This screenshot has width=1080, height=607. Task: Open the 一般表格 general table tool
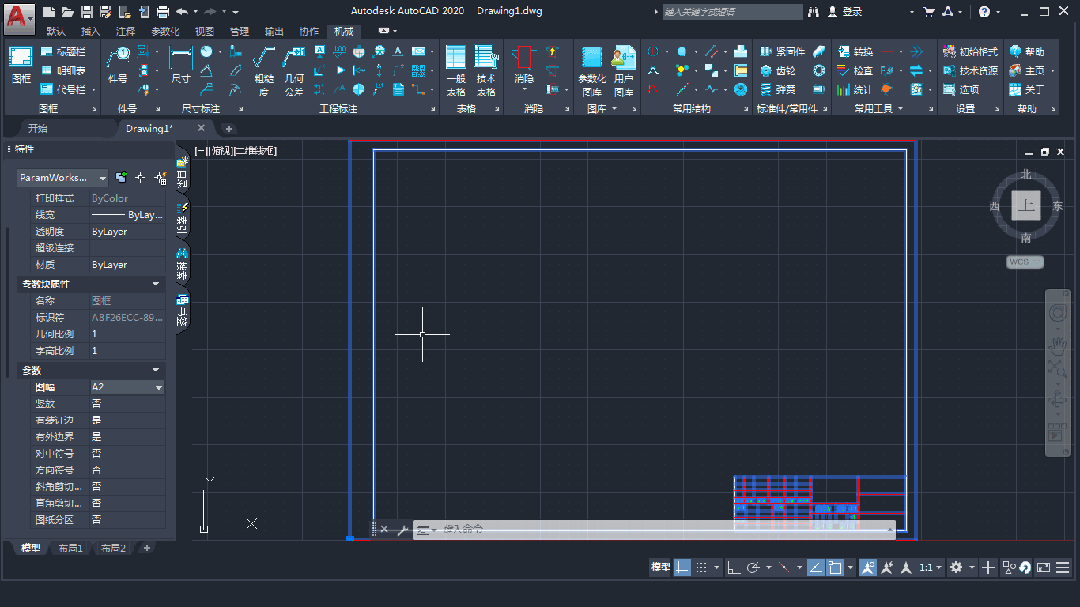pyautogui.click(x=456, y=71)
